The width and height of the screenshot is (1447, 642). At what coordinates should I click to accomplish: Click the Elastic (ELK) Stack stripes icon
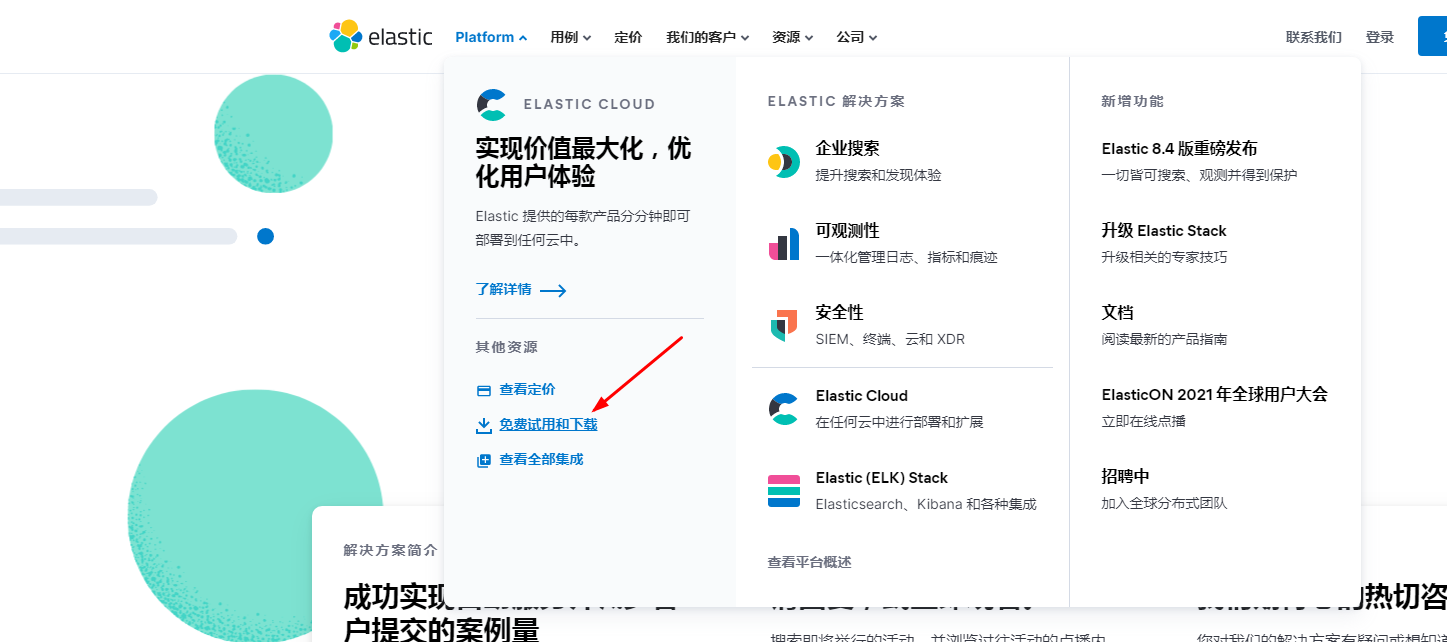pos(784,491)
